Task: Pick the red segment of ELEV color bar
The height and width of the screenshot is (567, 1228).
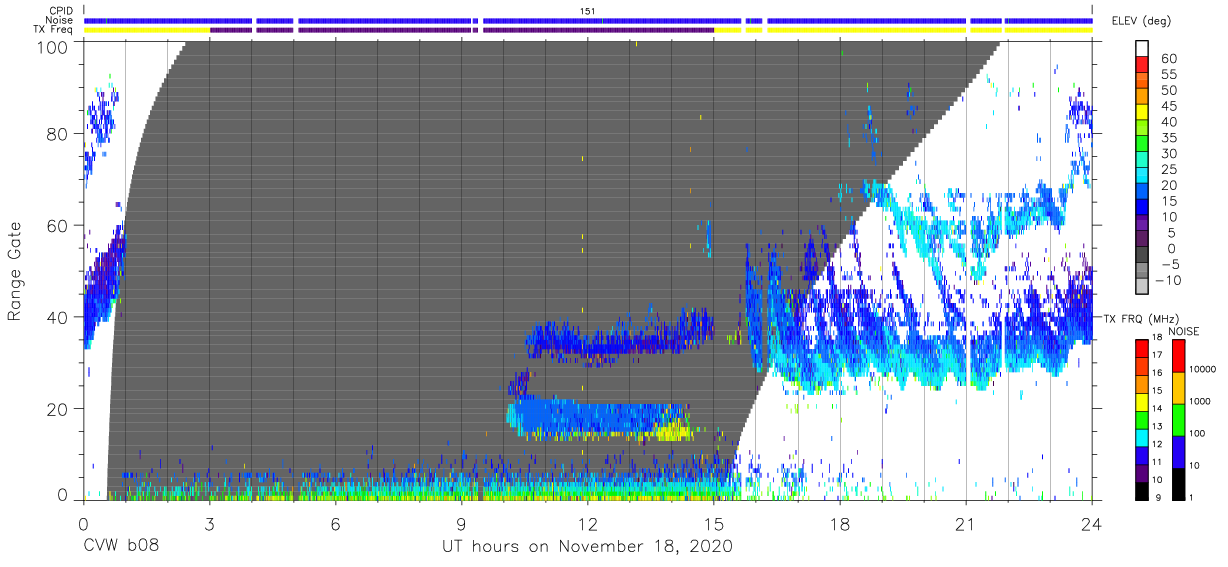Action: (x=1143, y=65)
